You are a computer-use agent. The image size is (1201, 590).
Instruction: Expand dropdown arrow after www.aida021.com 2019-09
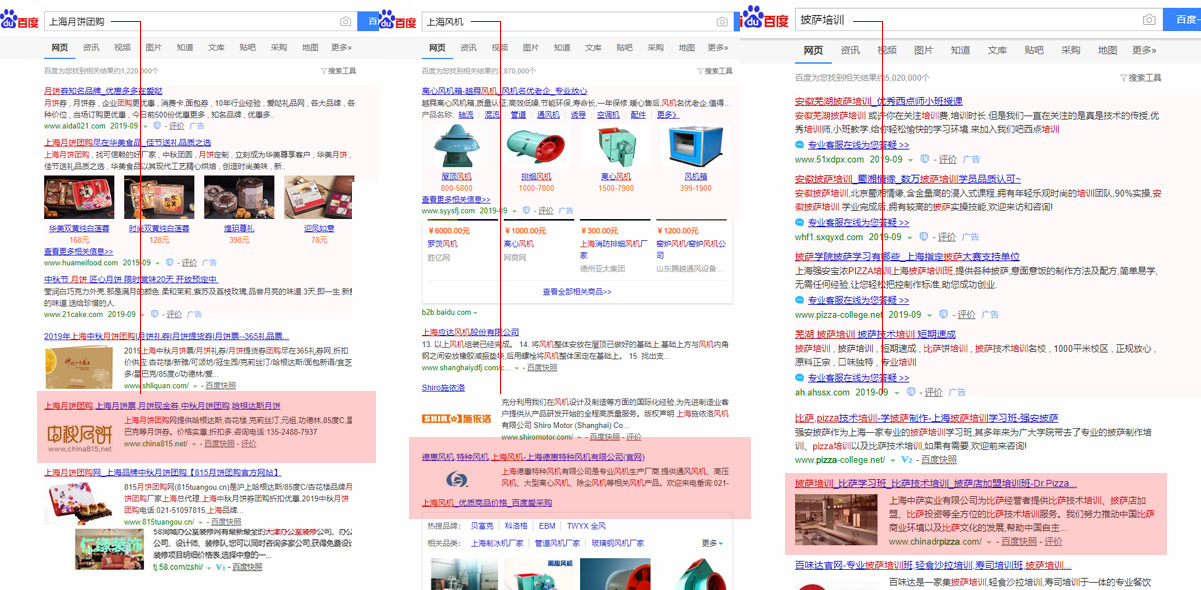[146, 126]
